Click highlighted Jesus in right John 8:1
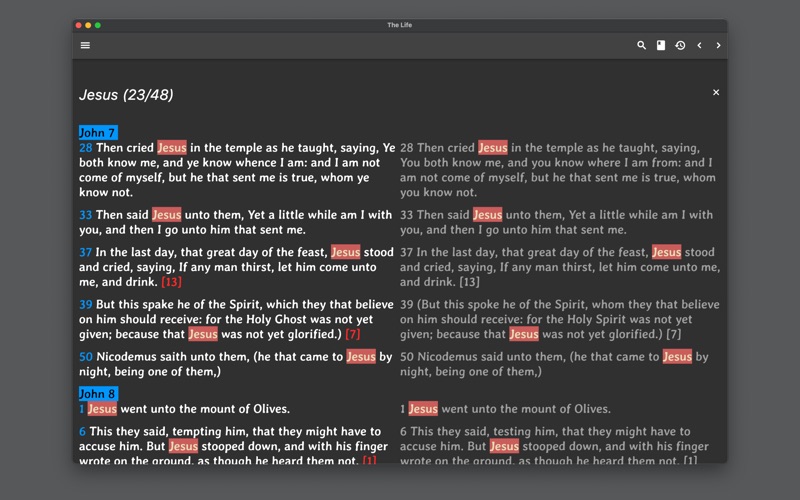The width and height of the screenshot is (800, 500). click(x=423, y=409)
